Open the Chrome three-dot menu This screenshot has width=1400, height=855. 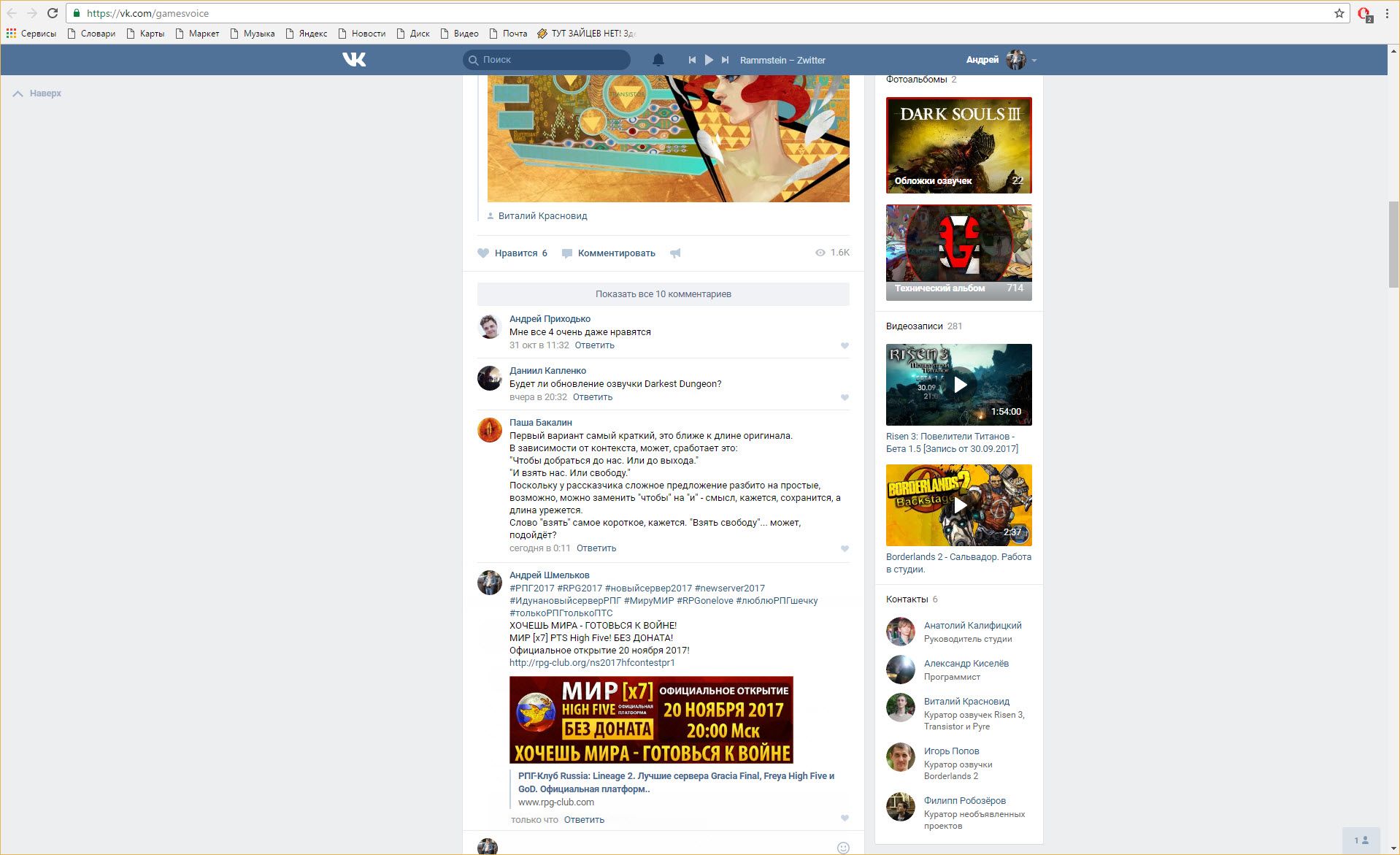point(1387,13)
